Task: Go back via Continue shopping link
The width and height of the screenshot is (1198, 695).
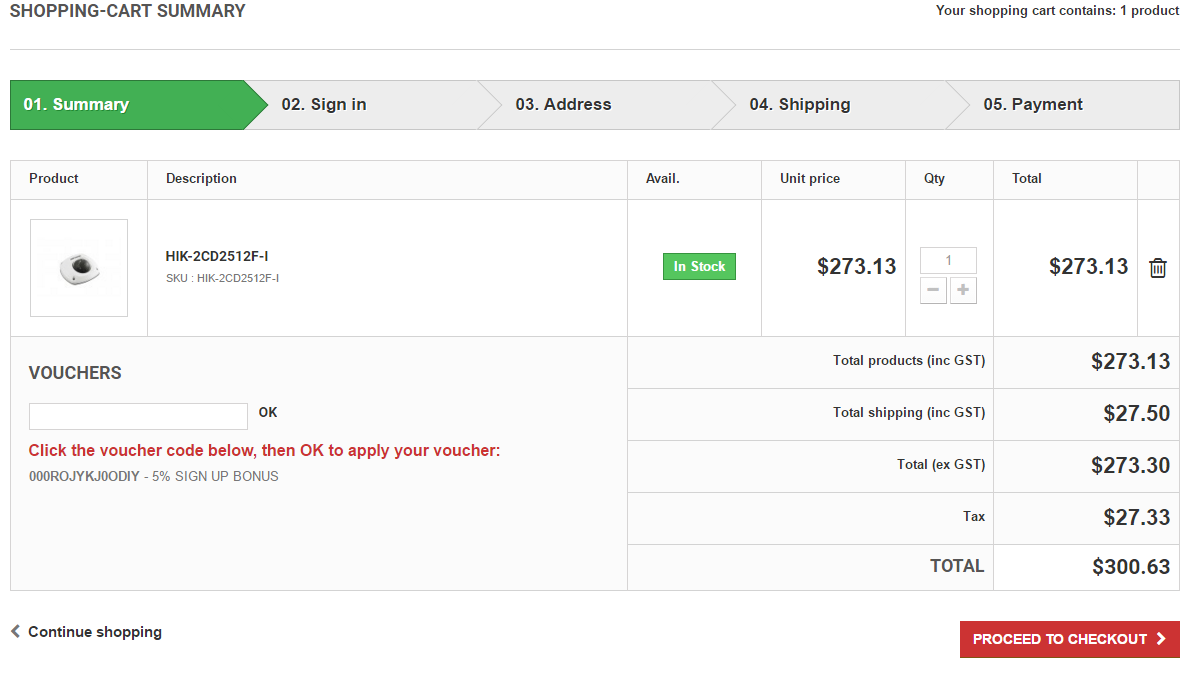Action: [x=94, y=632]
